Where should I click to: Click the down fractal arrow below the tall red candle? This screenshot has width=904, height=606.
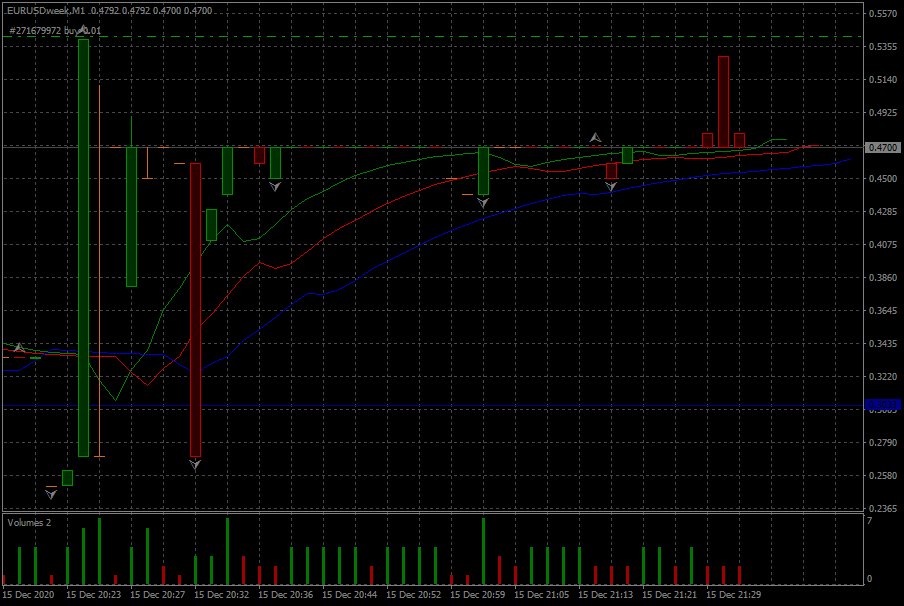(x=195, y=464)
